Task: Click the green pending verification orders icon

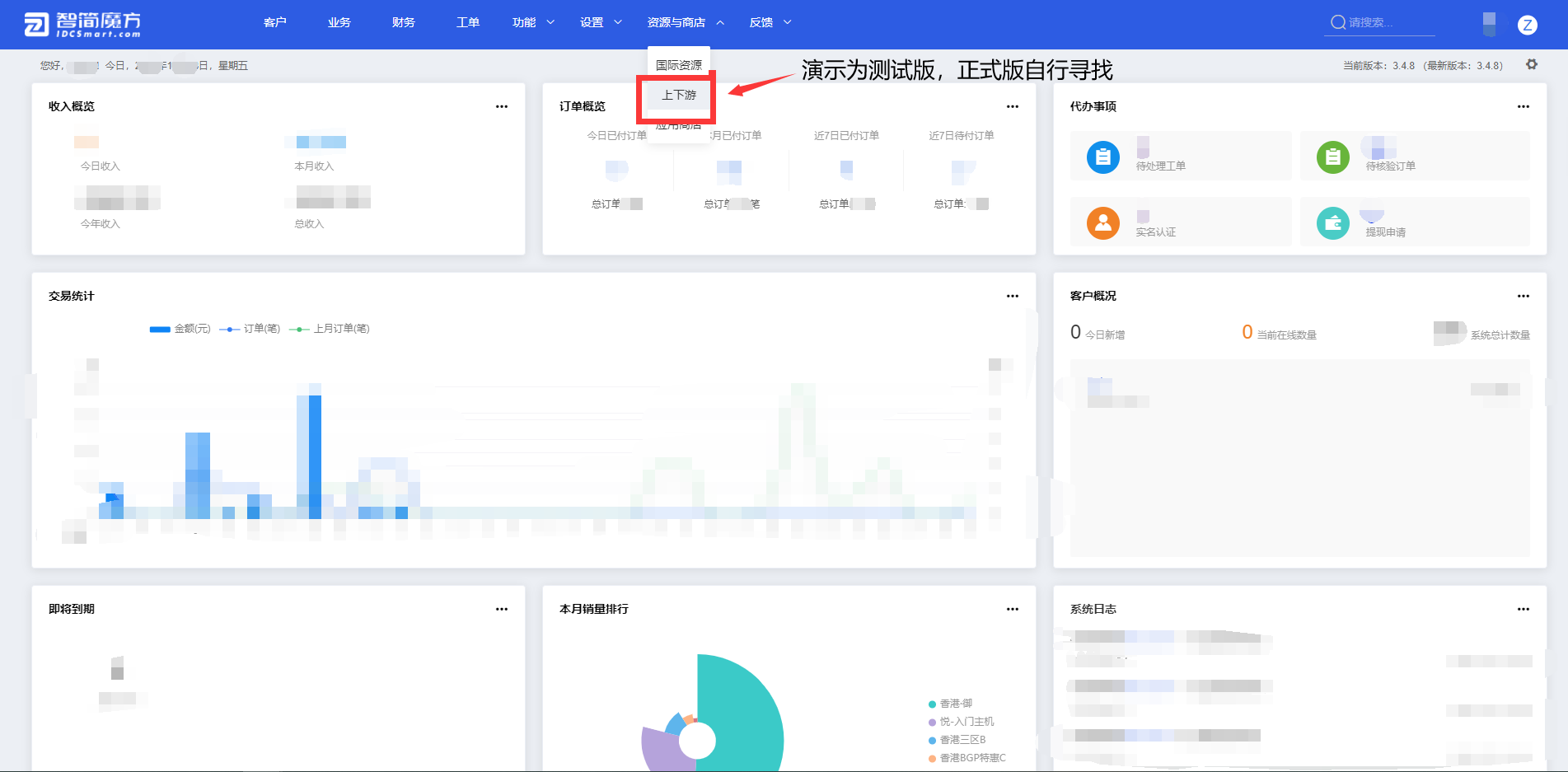Action: pos(1332,157)
